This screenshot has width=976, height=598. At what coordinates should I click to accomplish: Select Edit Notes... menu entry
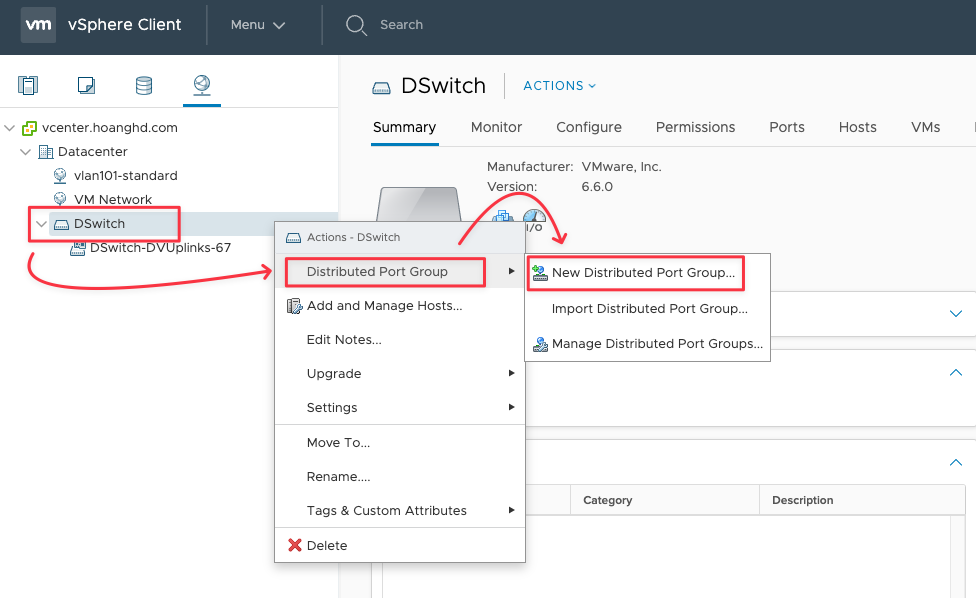pyautogui.click(x=400, y=340)
